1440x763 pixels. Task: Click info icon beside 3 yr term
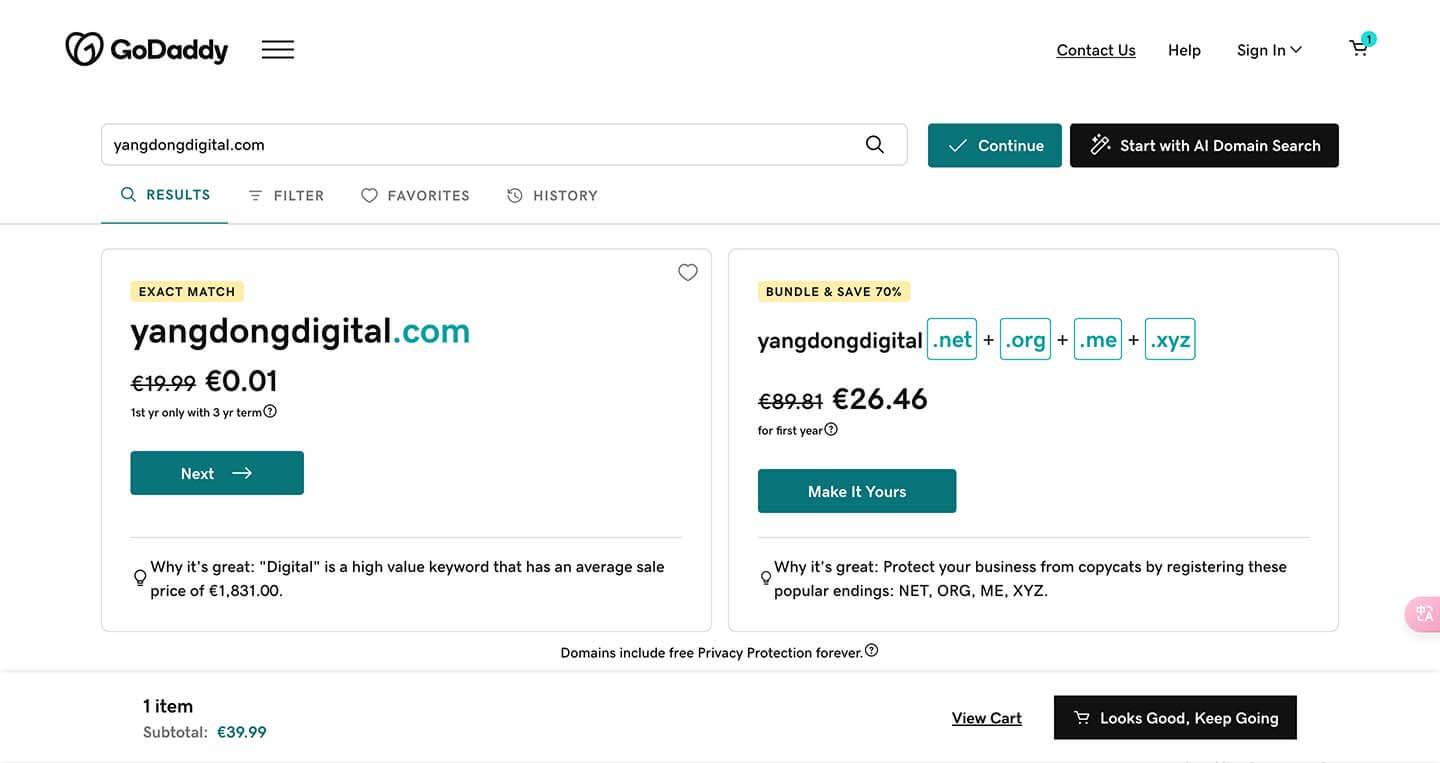[270, 411]
